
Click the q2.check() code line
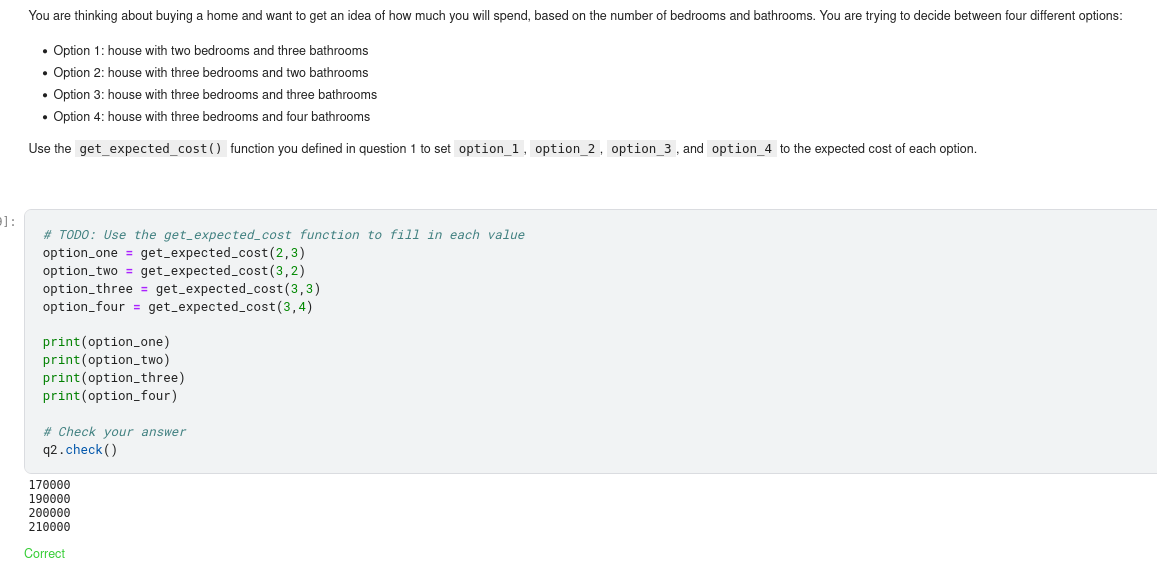[80, 450]
